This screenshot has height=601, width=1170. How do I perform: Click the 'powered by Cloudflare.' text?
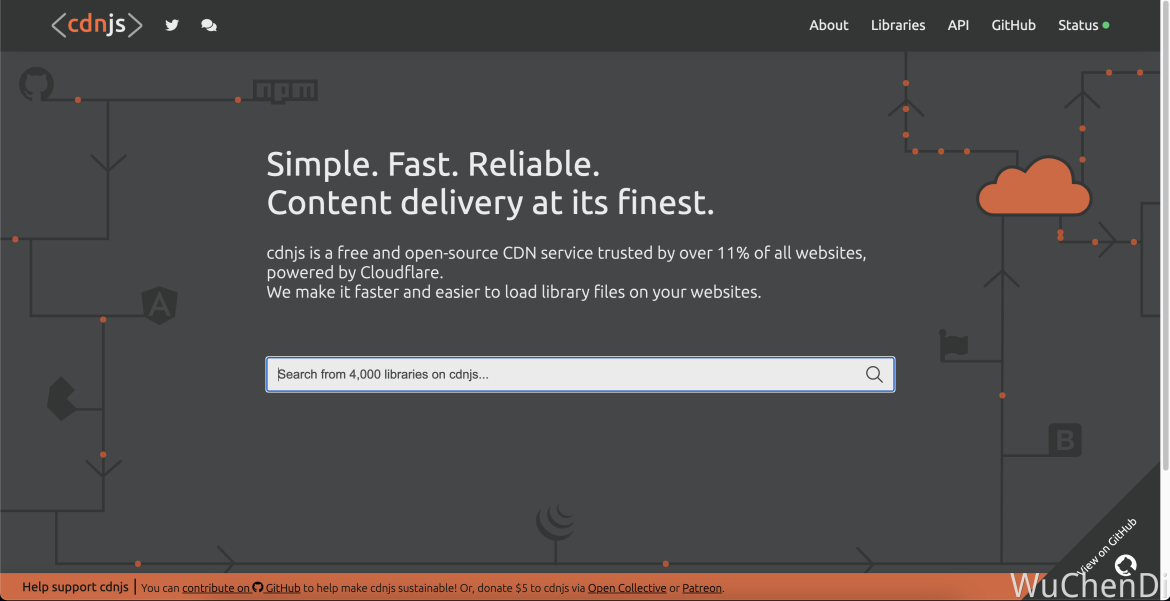[354, 273]
